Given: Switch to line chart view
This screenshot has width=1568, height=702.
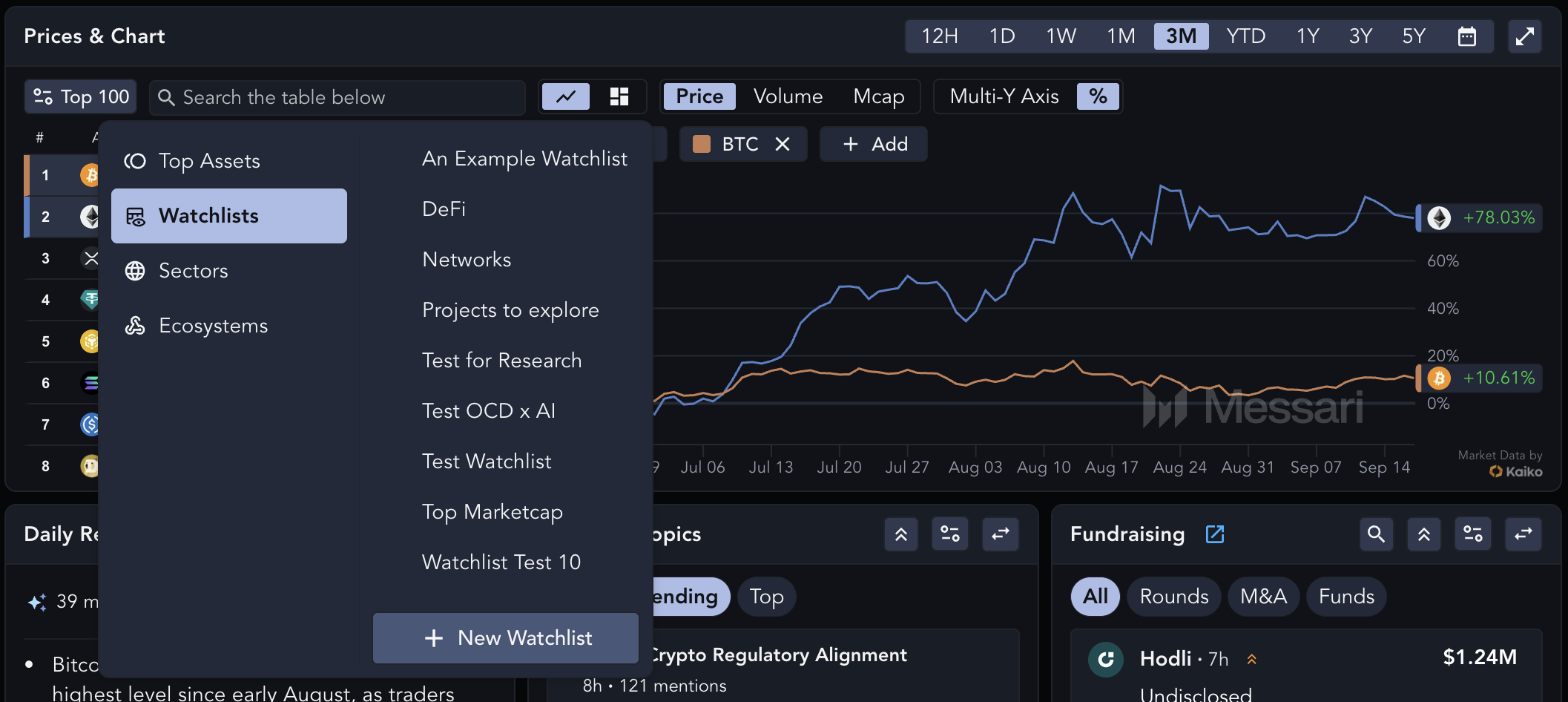Looking at the screenshot, I should pyautogui.click(x=566, y=96).
